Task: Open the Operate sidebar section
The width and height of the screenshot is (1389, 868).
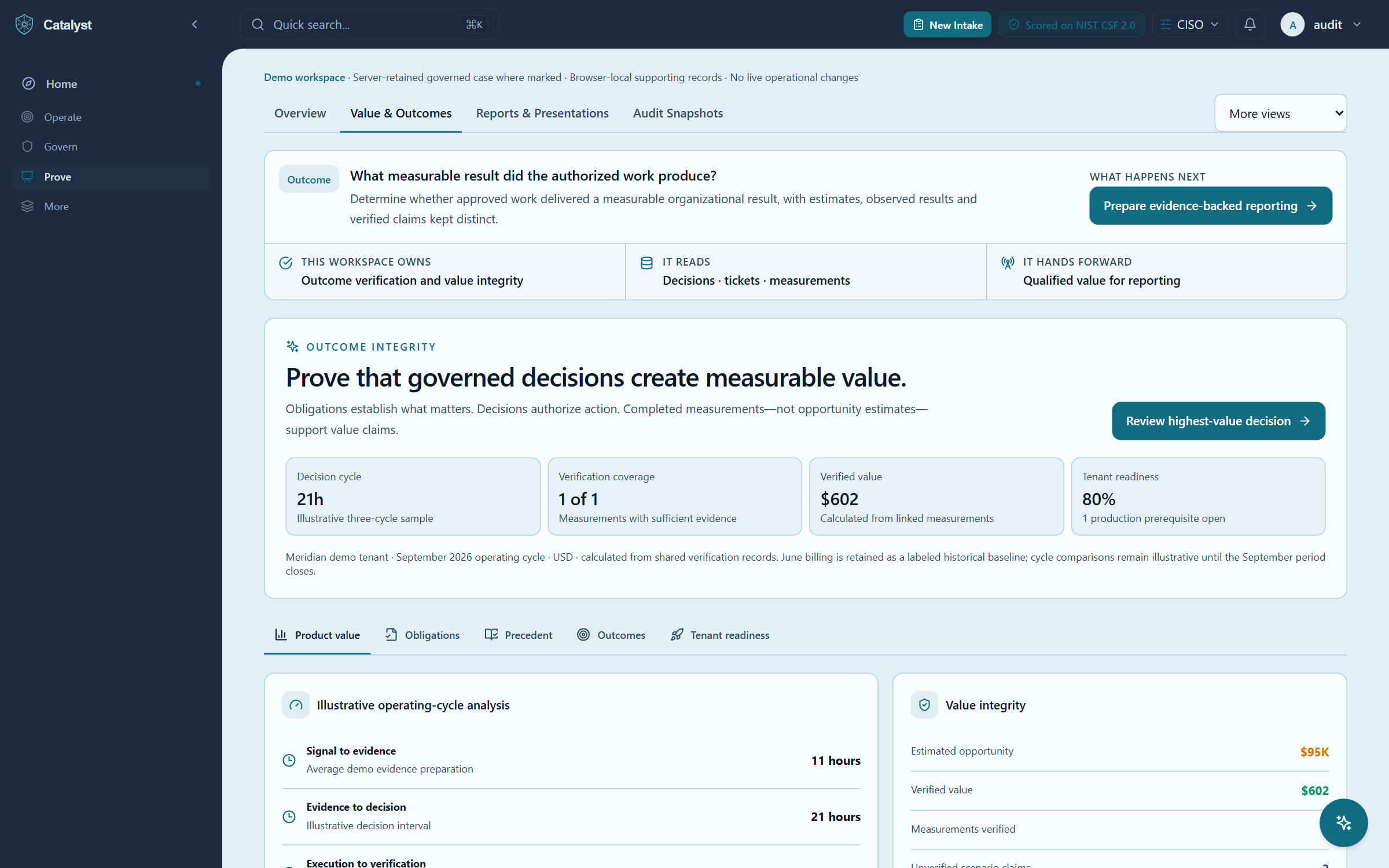Action: point(111,117)
